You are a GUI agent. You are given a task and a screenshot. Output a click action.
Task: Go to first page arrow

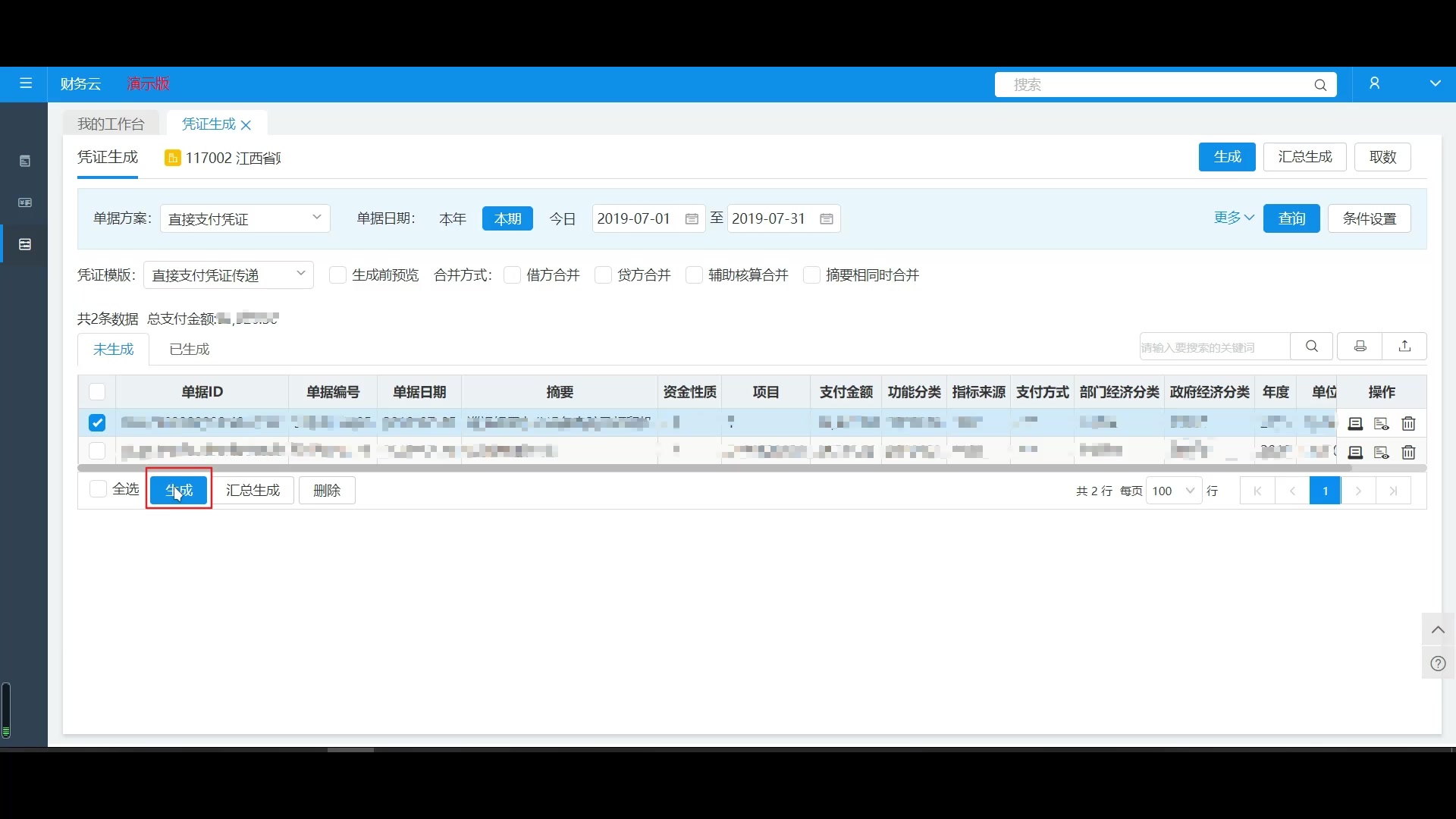(x=1257, y=491)
